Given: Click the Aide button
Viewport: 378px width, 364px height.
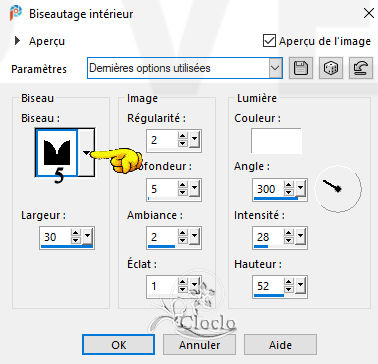Looking at the screenshot, I should (280, 345).
